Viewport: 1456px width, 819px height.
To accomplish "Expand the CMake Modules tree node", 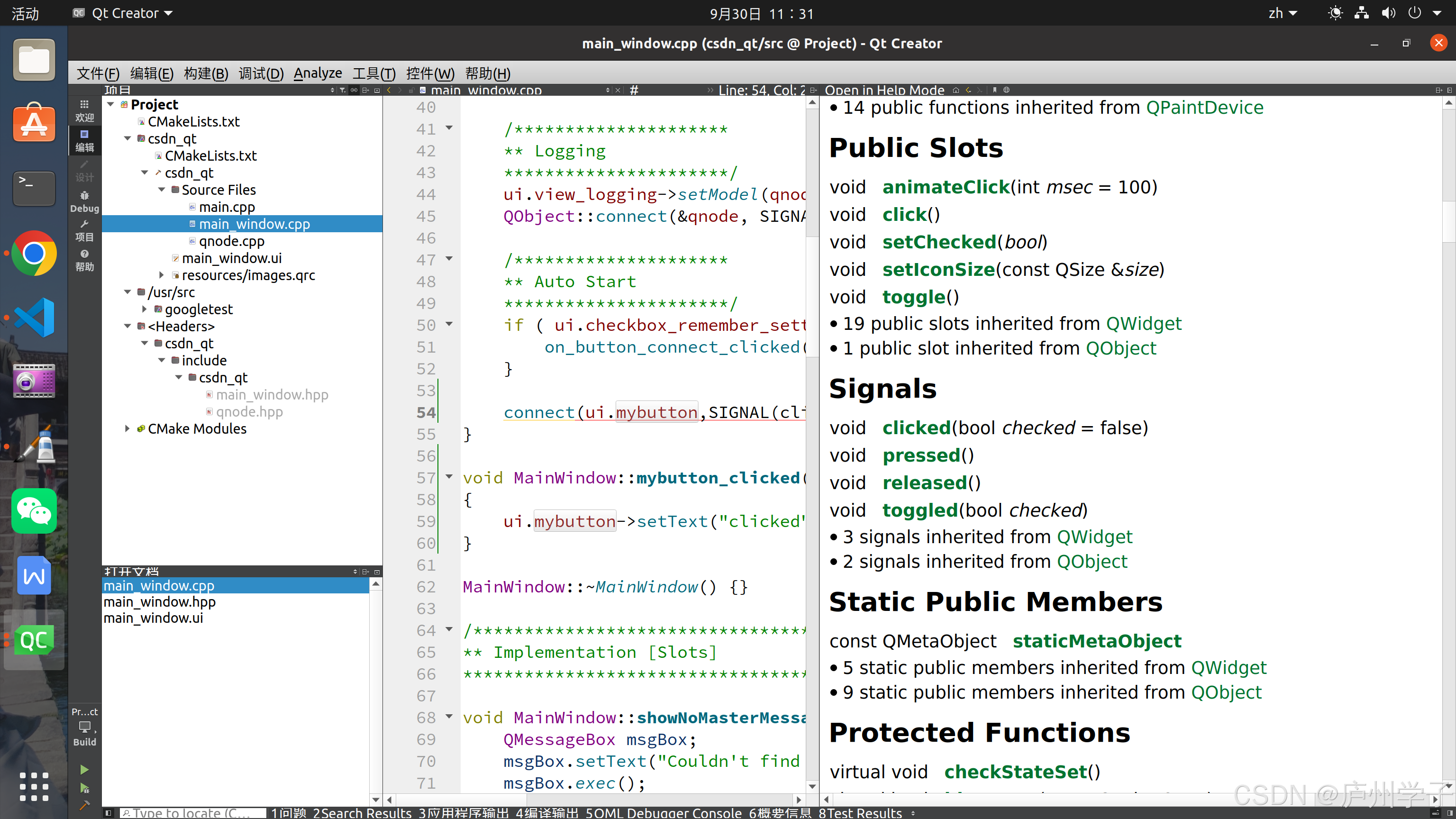I will tap(127, 428).
